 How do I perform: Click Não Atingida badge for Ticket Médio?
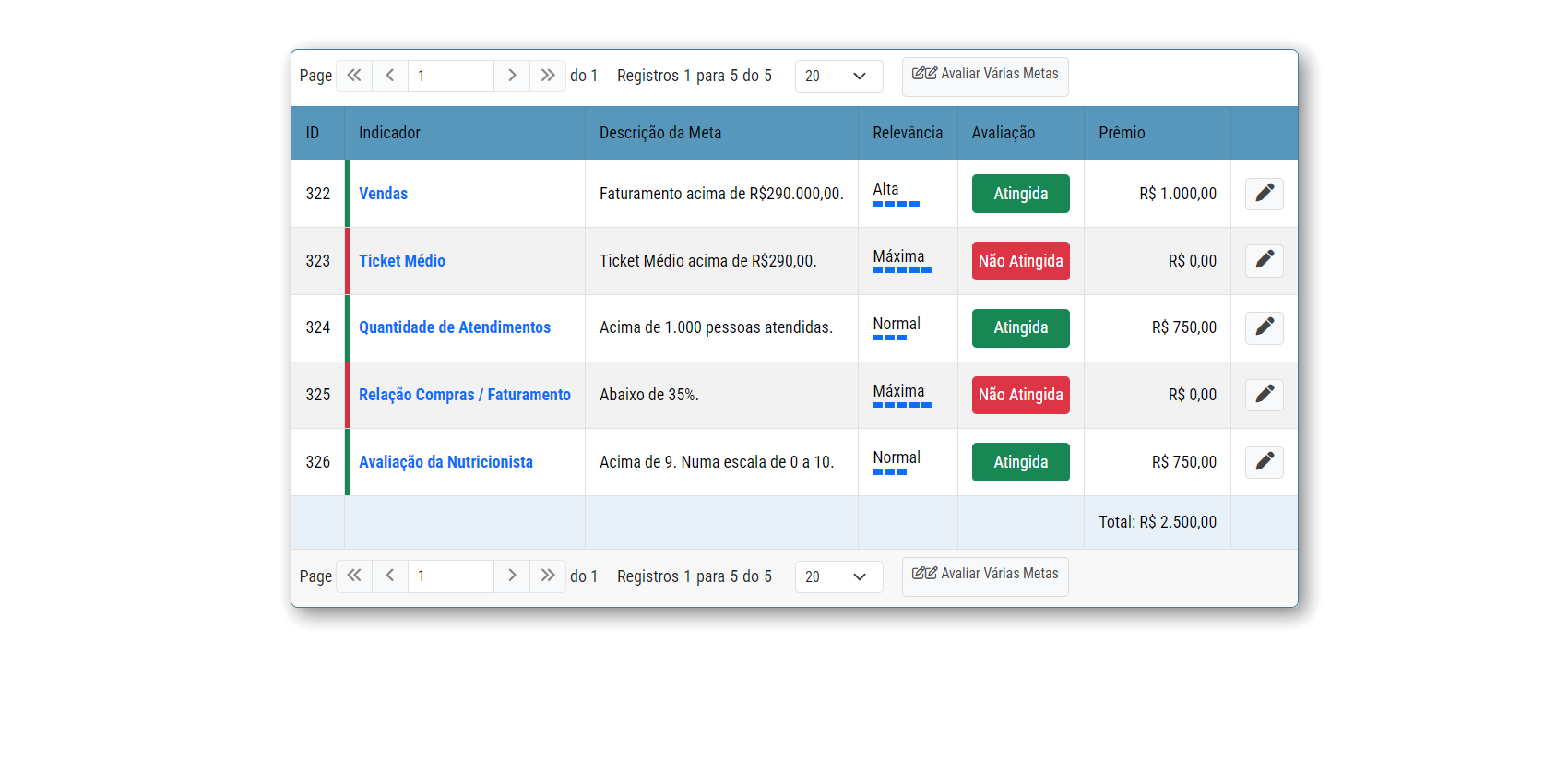click(1020, 261)
